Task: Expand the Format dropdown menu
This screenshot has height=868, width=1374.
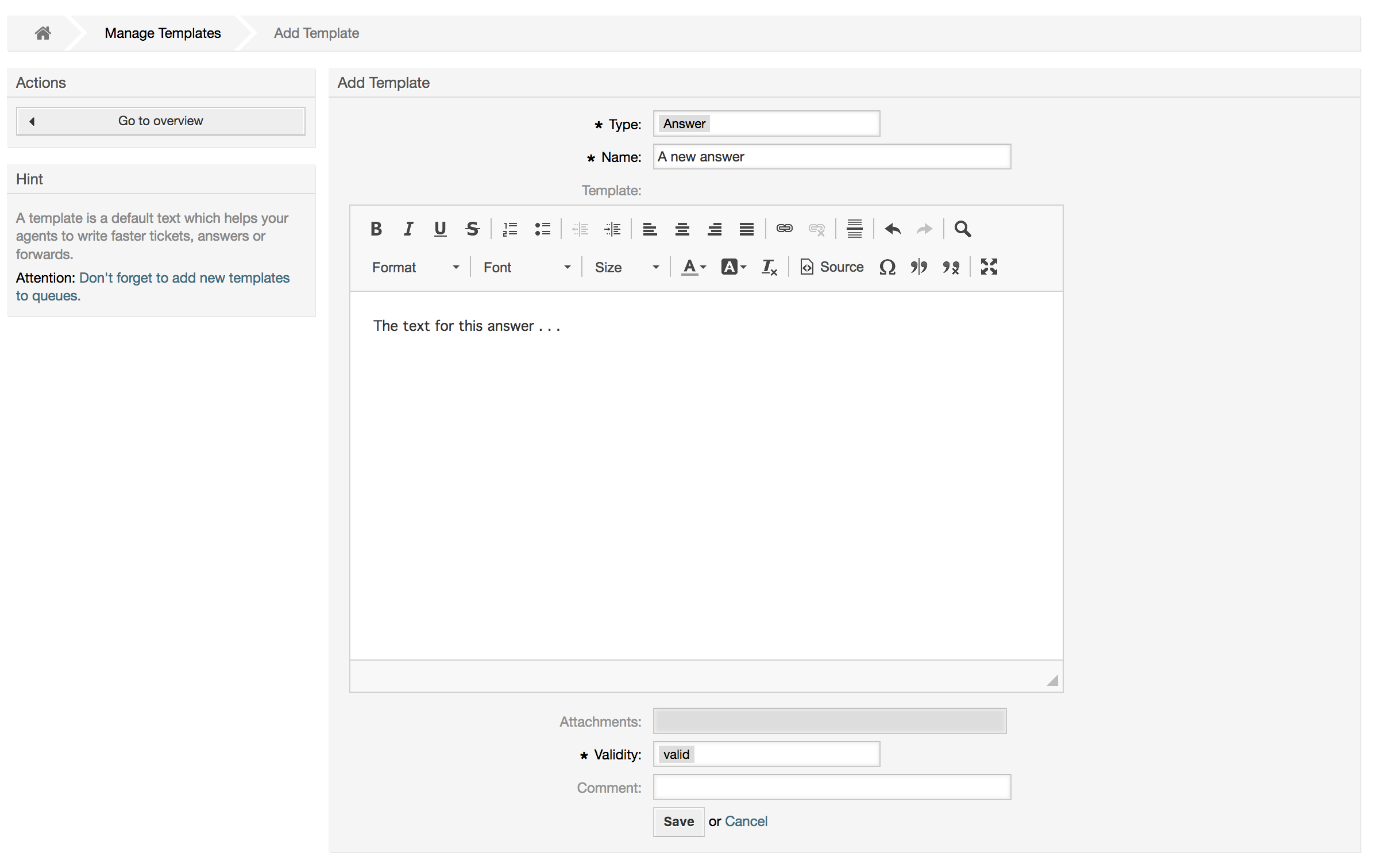Action: [412, 267]
